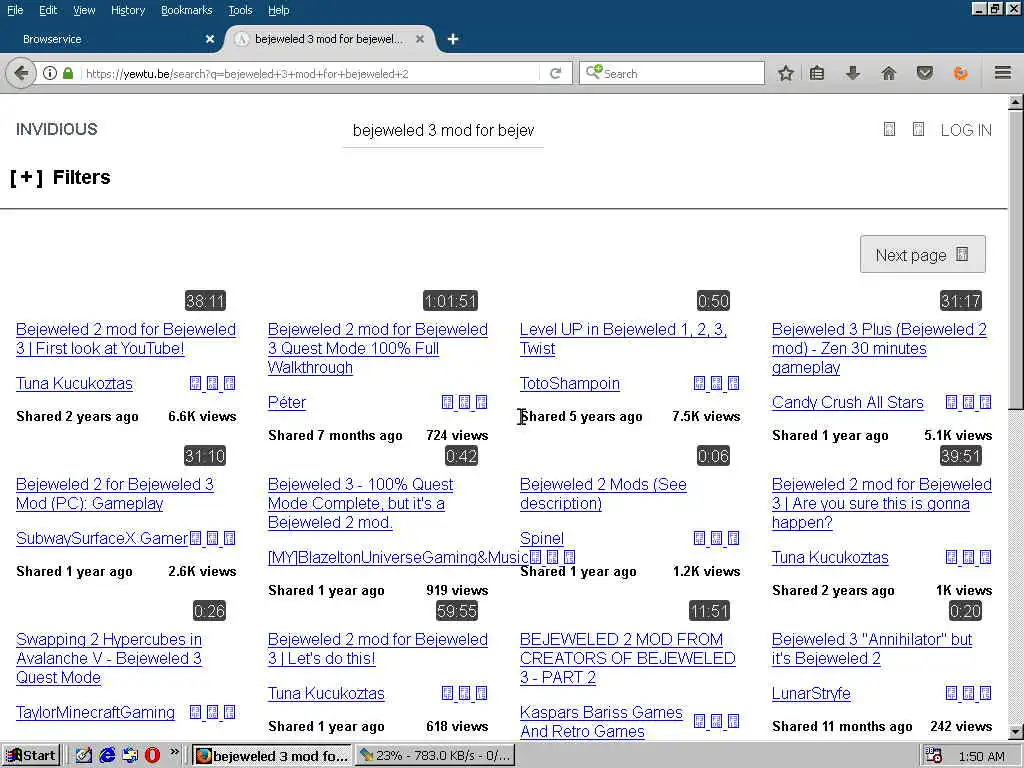Open the View menu
The width and height of the screenshot is (1024, 768).
[x=84, y=10]
